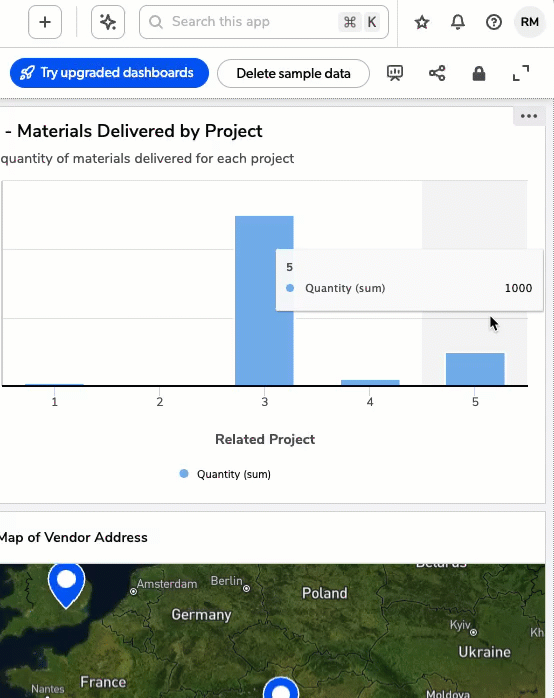Open the chart widget three-dot menu
Image resolution: width=554 pixels, height=698 pixels.
click(x=529, y=116)
